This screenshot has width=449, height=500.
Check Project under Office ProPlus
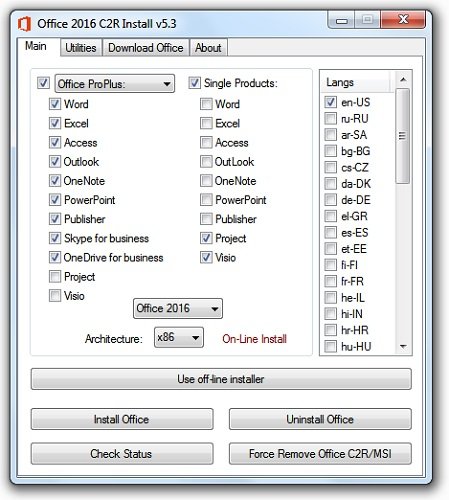click(x=55, y=277)
